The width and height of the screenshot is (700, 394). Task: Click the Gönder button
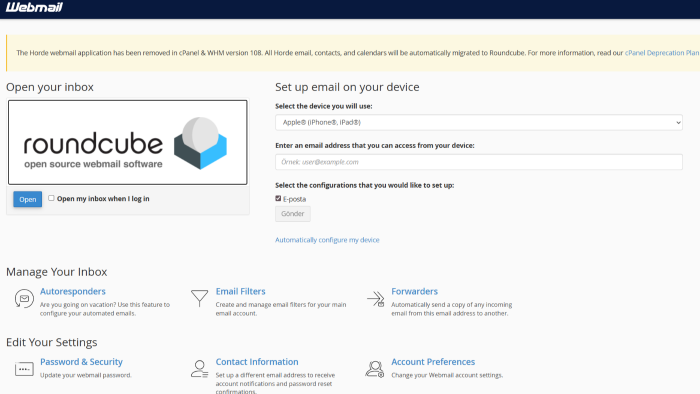[x=293, y=214]
